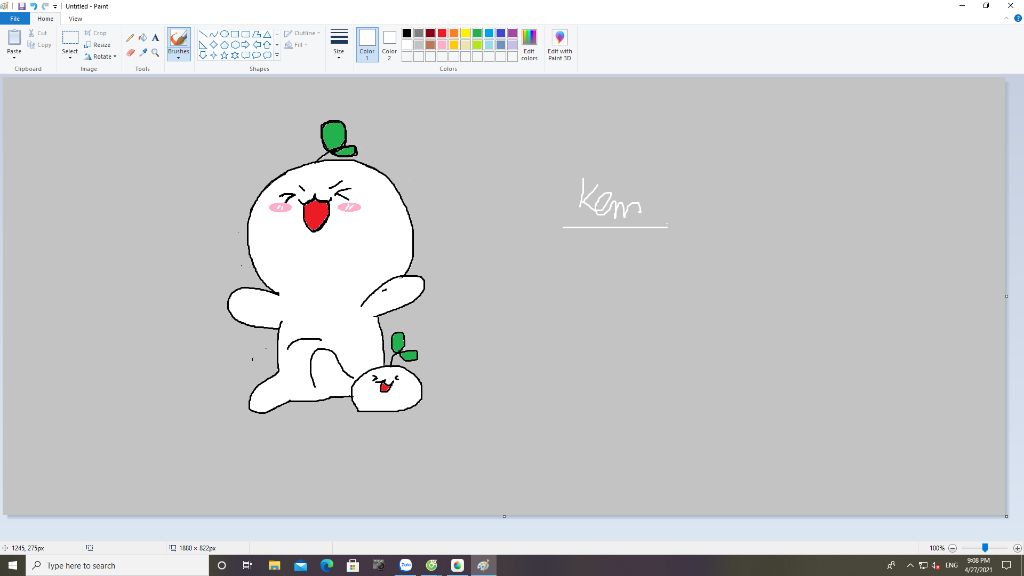This screenshot has width=1024, height=576.
Task: Click the Brushes tool icon
Action: [178, 39]
